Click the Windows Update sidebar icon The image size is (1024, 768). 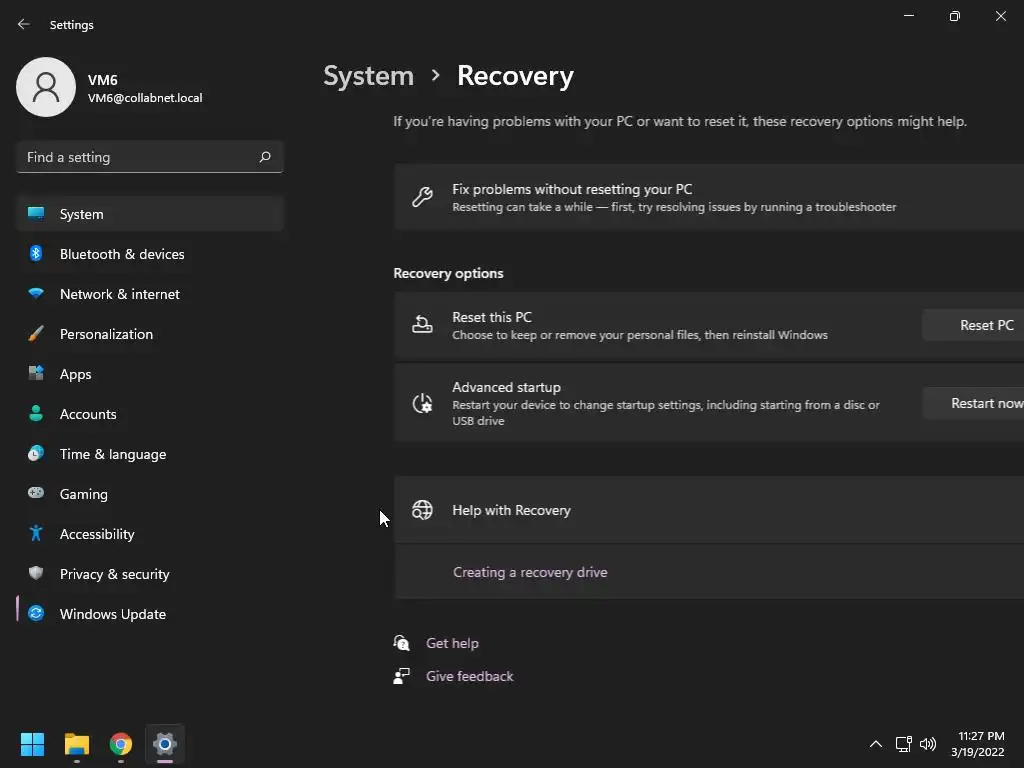pos(36,614)
